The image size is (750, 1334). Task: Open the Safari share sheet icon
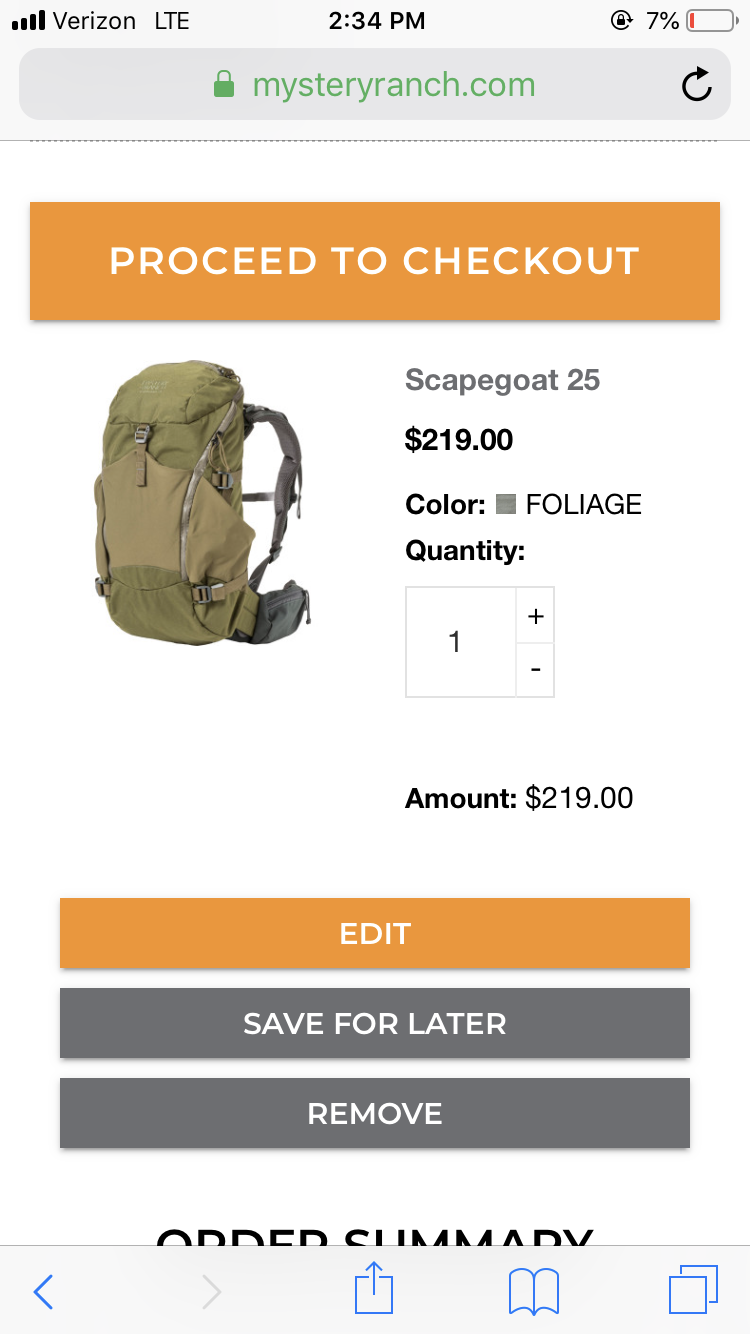pyautogui.click(x=374, y=1288)
